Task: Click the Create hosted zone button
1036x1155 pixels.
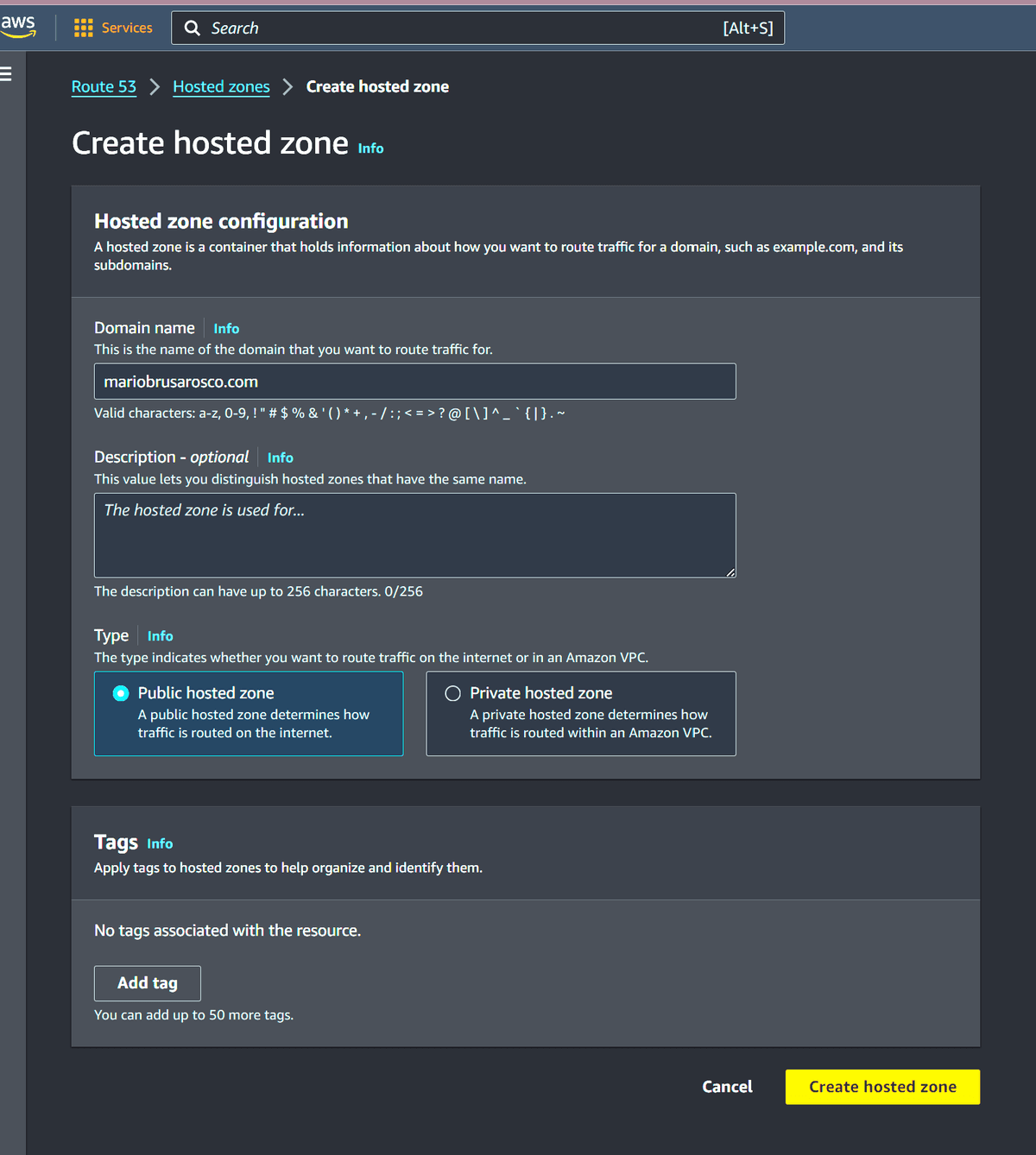Action: pyautogui.click(x=881, y=1086)
